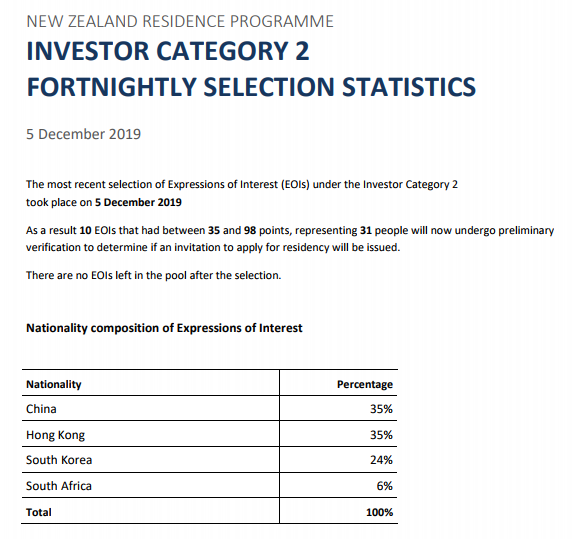The image size is (573, 539).
Task: Click the Percentage column header
Action: click(x=365, y=384)
